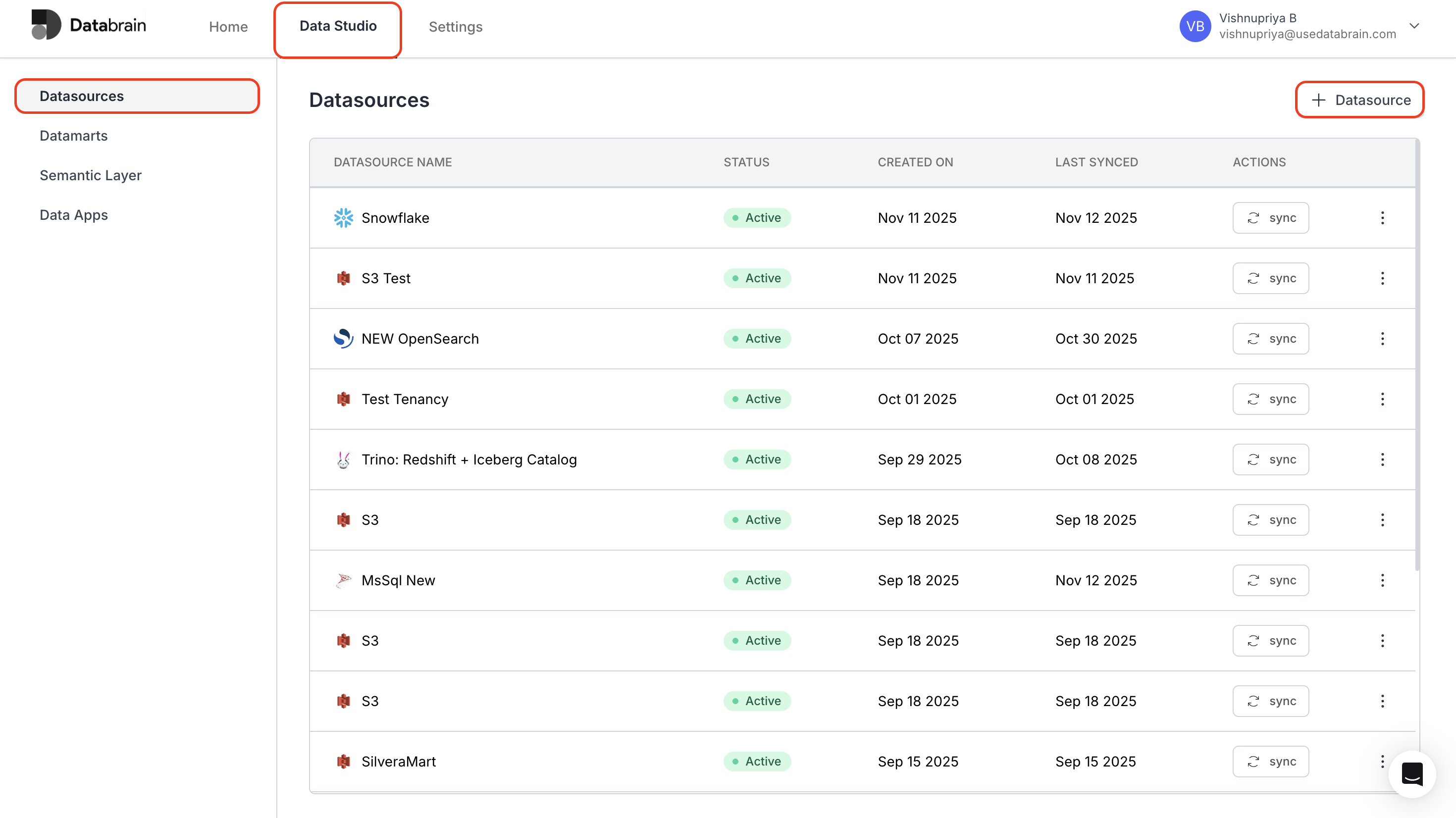Open the MsSql New row three-dot menu
1456x818 pixels.
(x=1383, y=580)
